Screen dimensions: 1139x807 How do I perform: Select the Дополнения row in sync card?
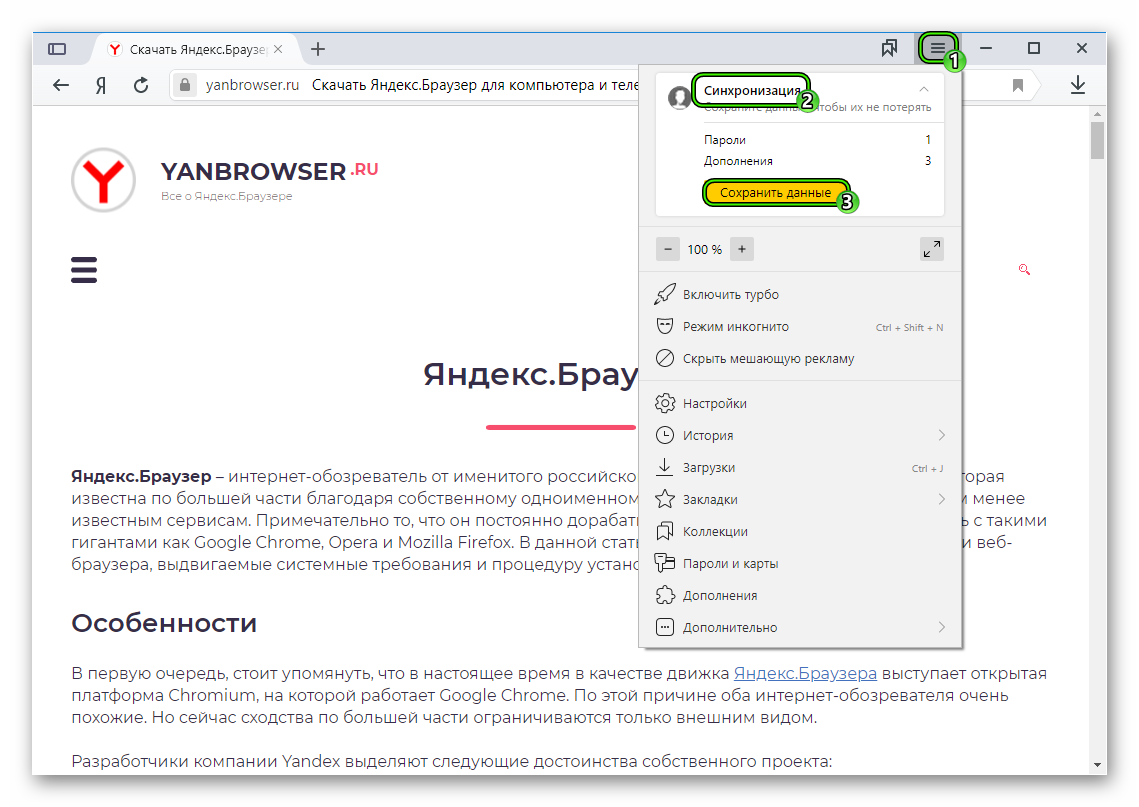coord(817,161)
